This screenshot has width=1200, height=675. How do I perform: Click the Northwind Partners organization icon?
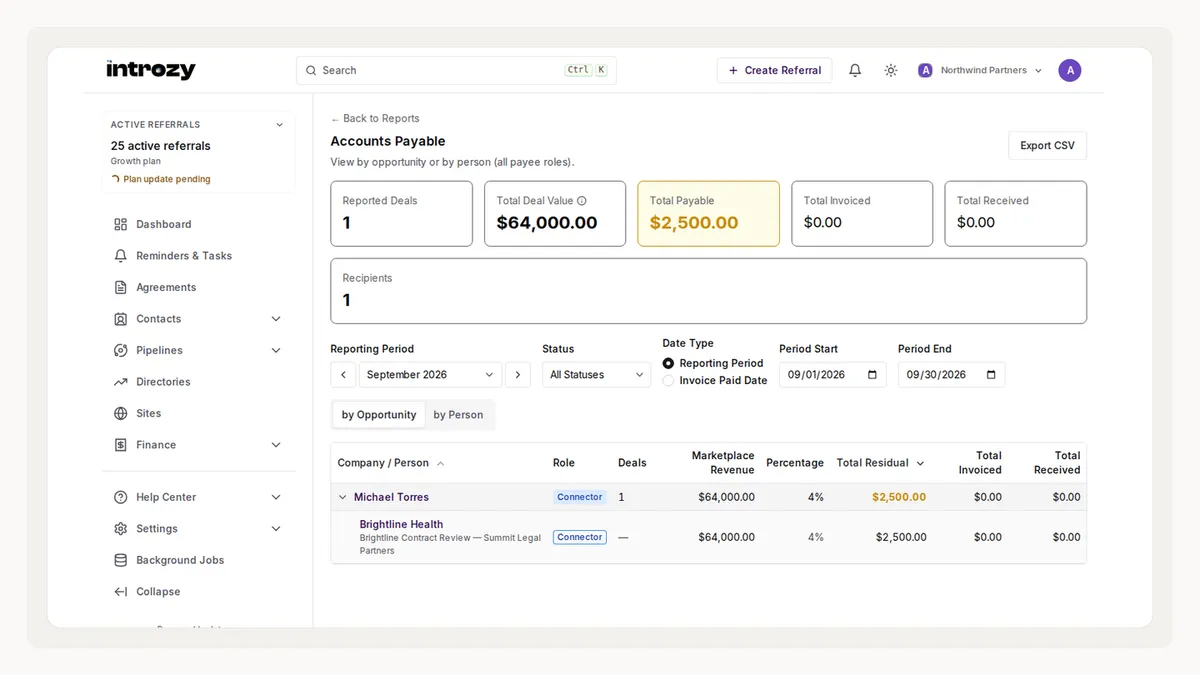925,70
